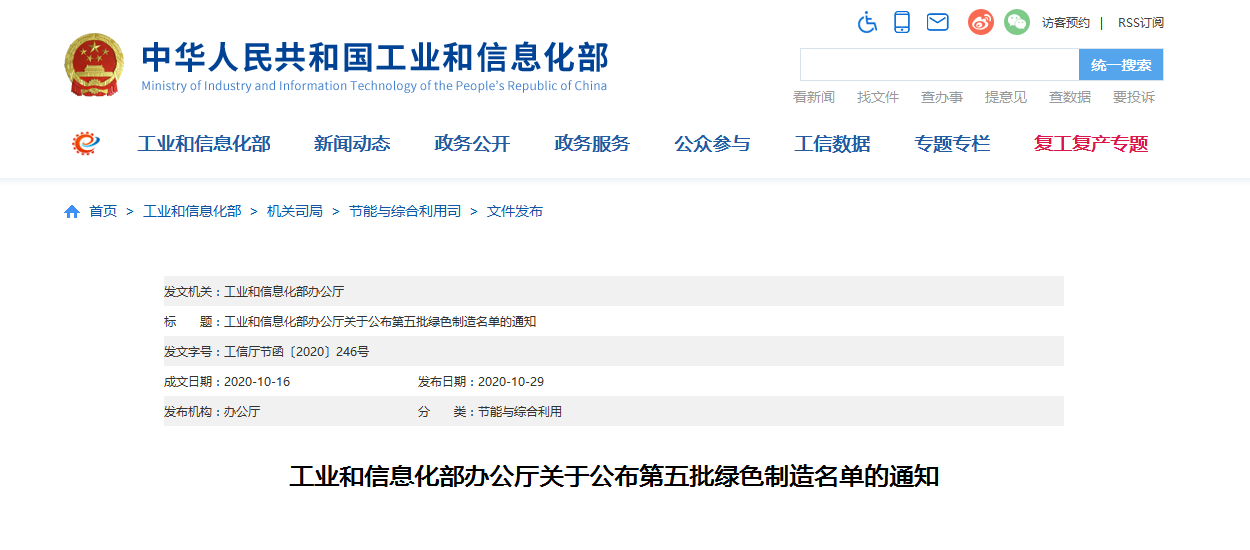1250x550 pixels.
Task: Focus the search input field
Action: pos(938,65)
